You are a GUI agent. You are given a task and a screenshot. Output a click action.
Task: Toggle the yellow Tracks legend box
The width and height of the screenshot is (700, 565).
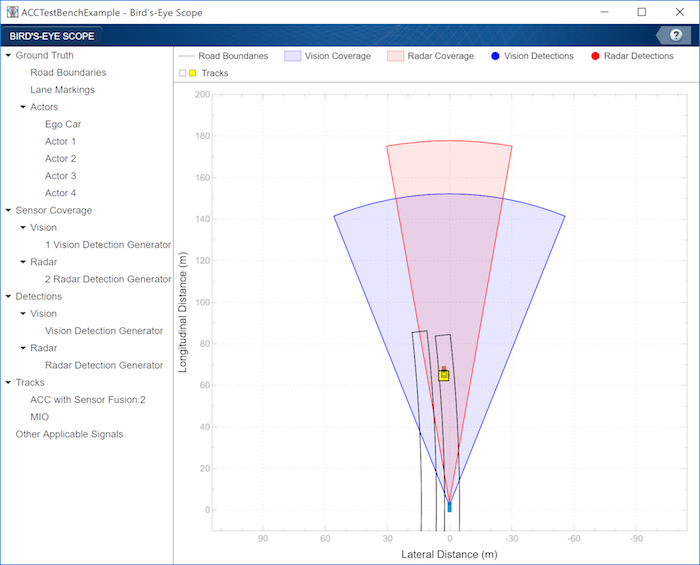click(192, 73)
